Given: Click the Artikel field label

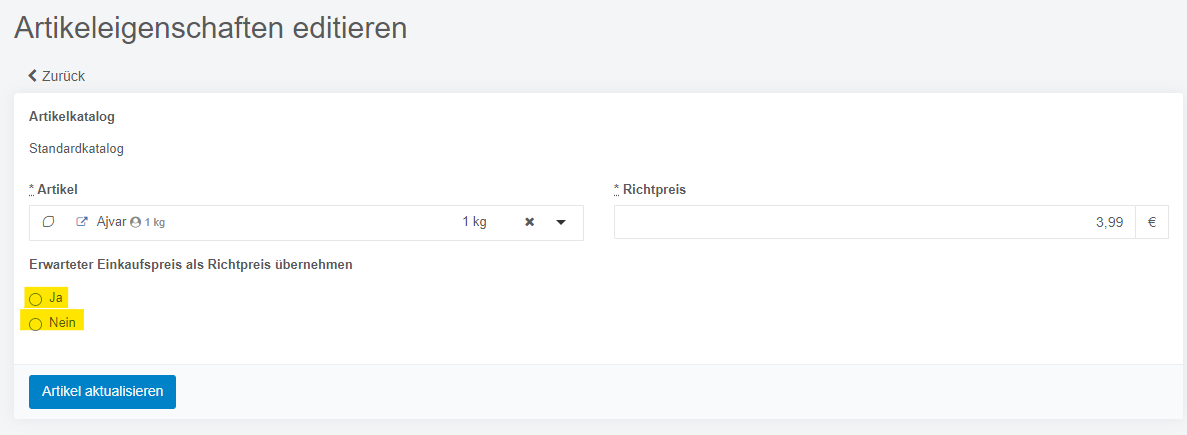Looking at the screenshot, I should tap(53, 190).
